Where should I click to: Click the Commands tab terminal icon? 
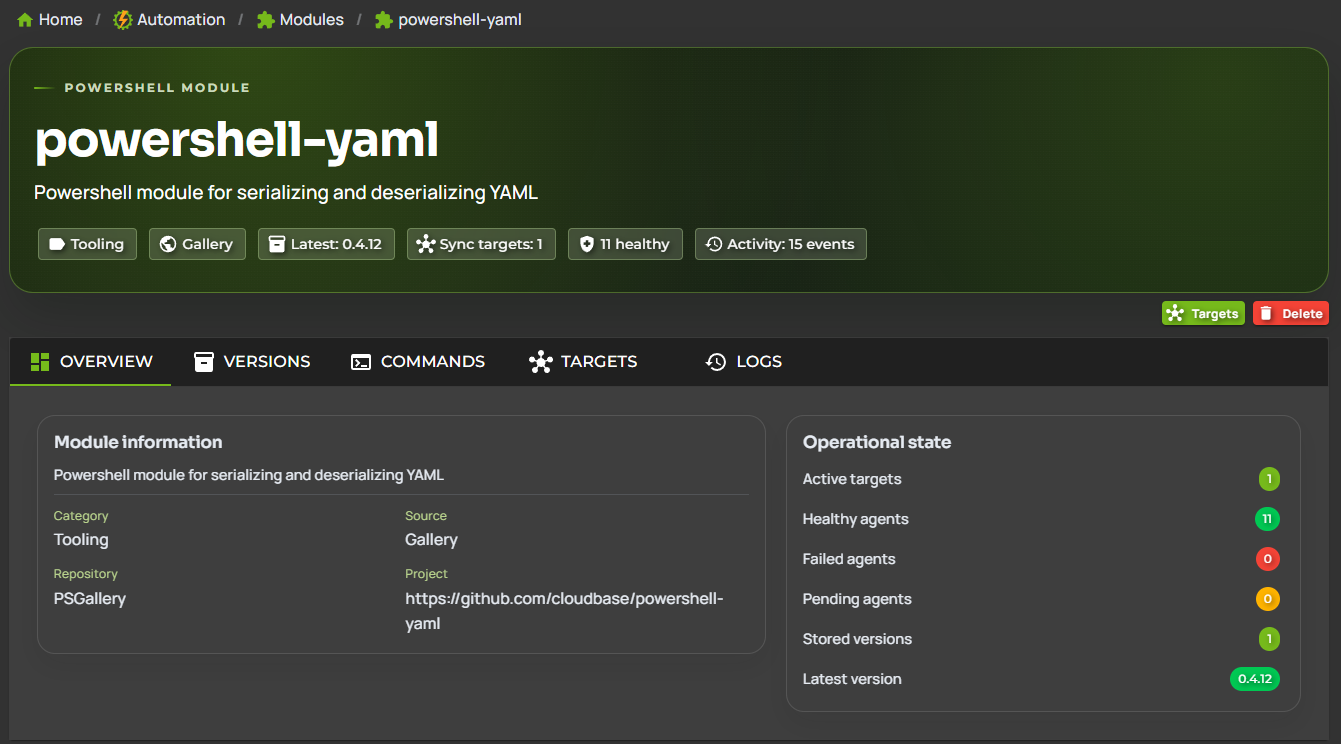pos(361,362)
